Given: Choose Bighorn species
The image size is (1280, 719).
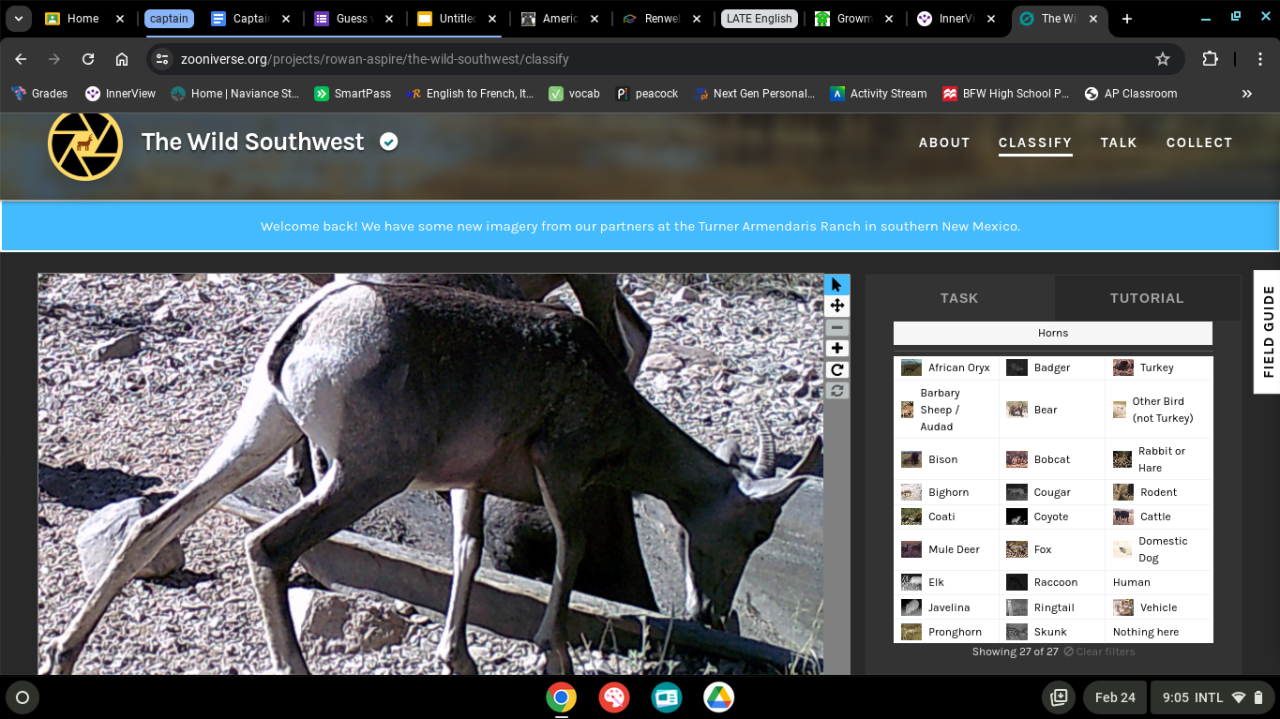Looking at the screenshot, I should [946, 493].
